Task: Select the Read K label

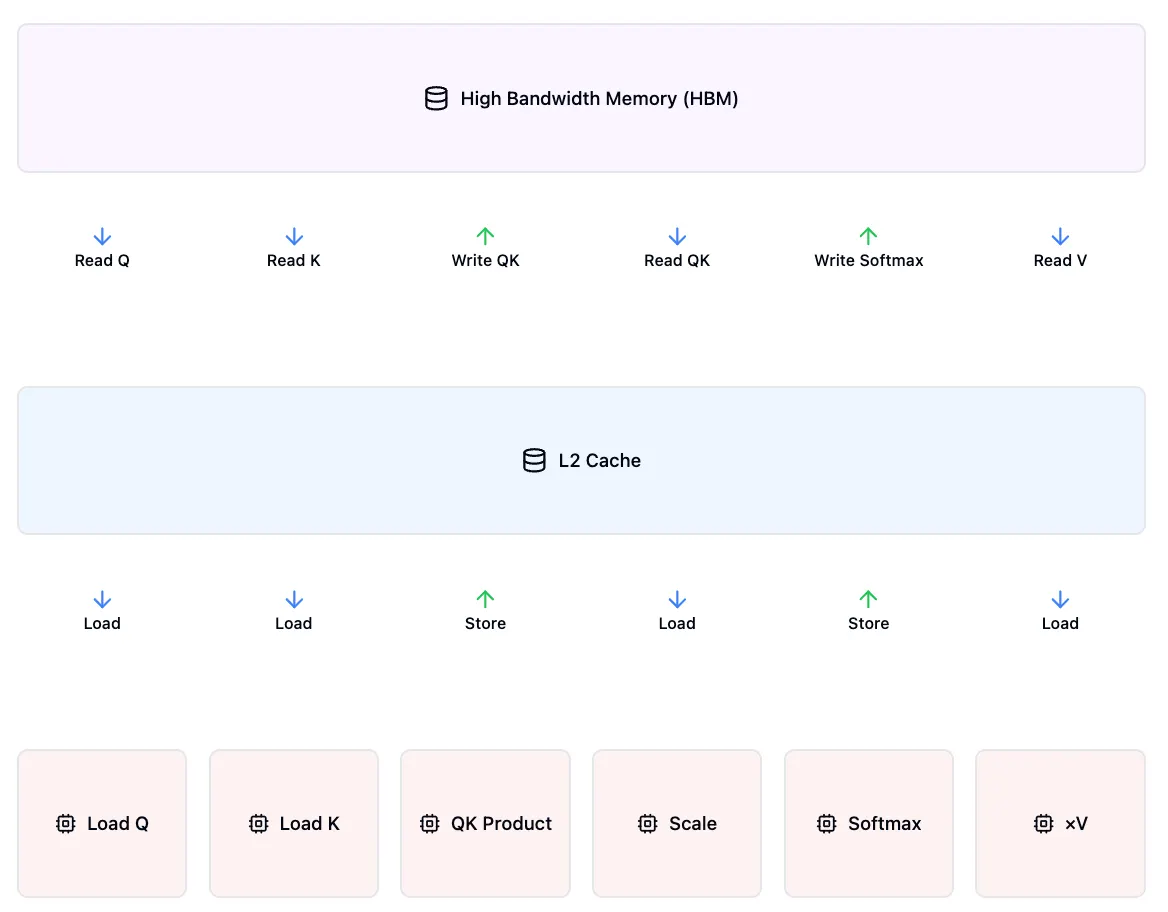Action: tap(293, 261)
